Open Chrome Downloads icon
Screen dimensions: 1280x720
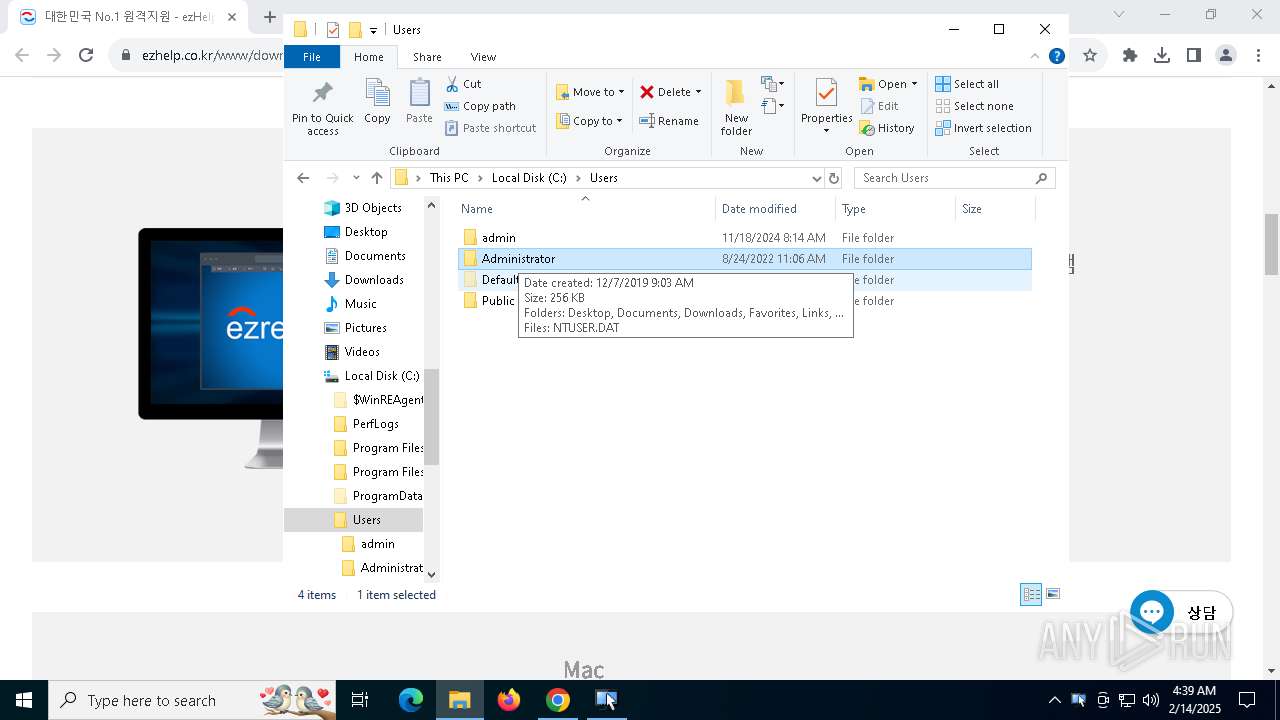[x=1162, y=55]
